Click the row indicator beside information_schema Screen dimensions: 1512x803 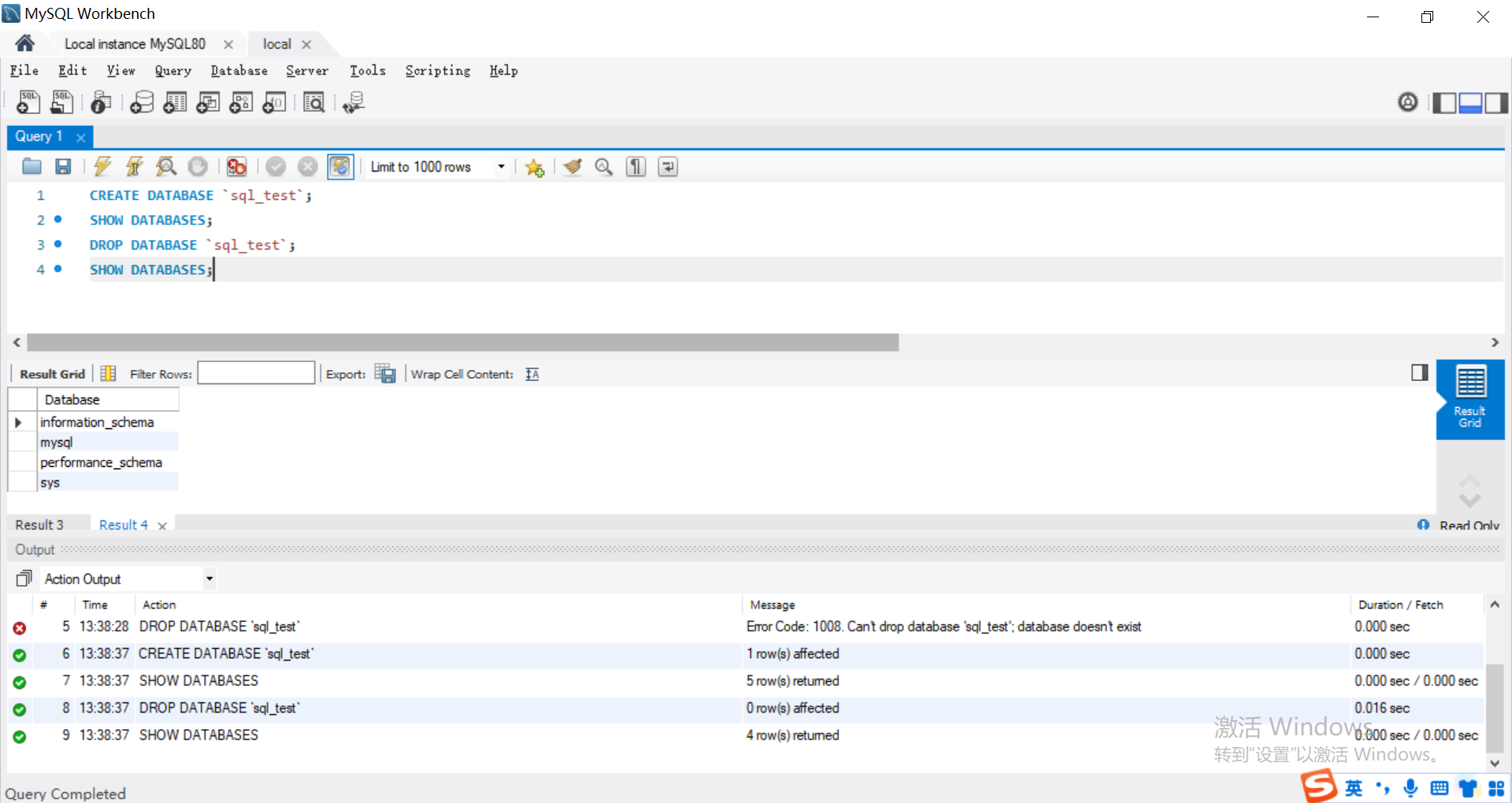[18, 423]
